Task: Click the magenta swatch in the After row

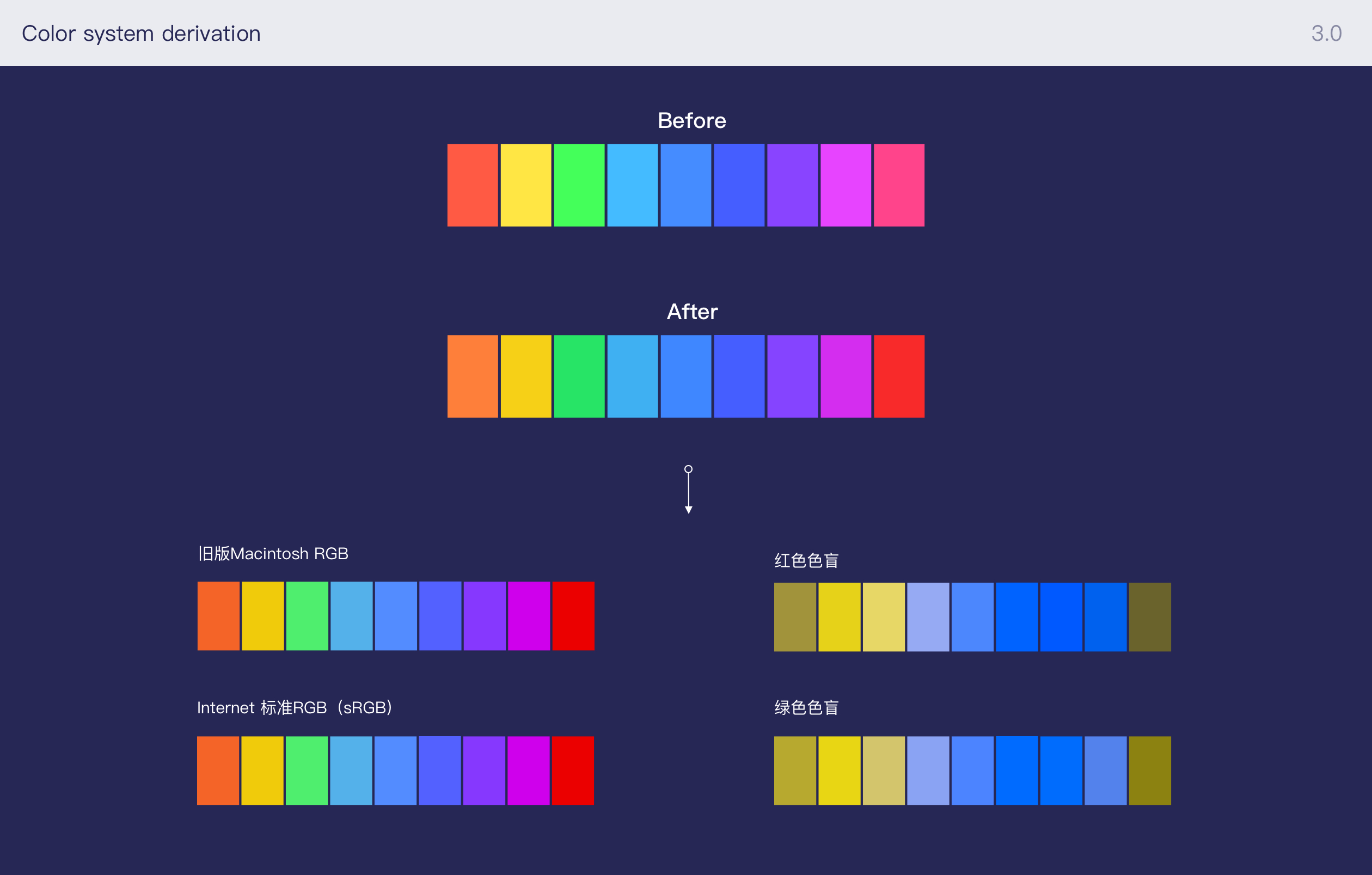Action: click(846, 376)
